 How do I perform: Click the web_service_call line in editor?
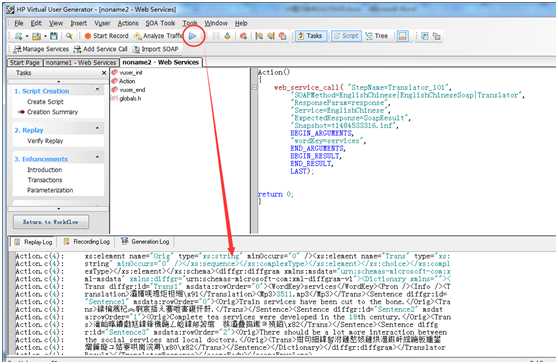[362, 88]
